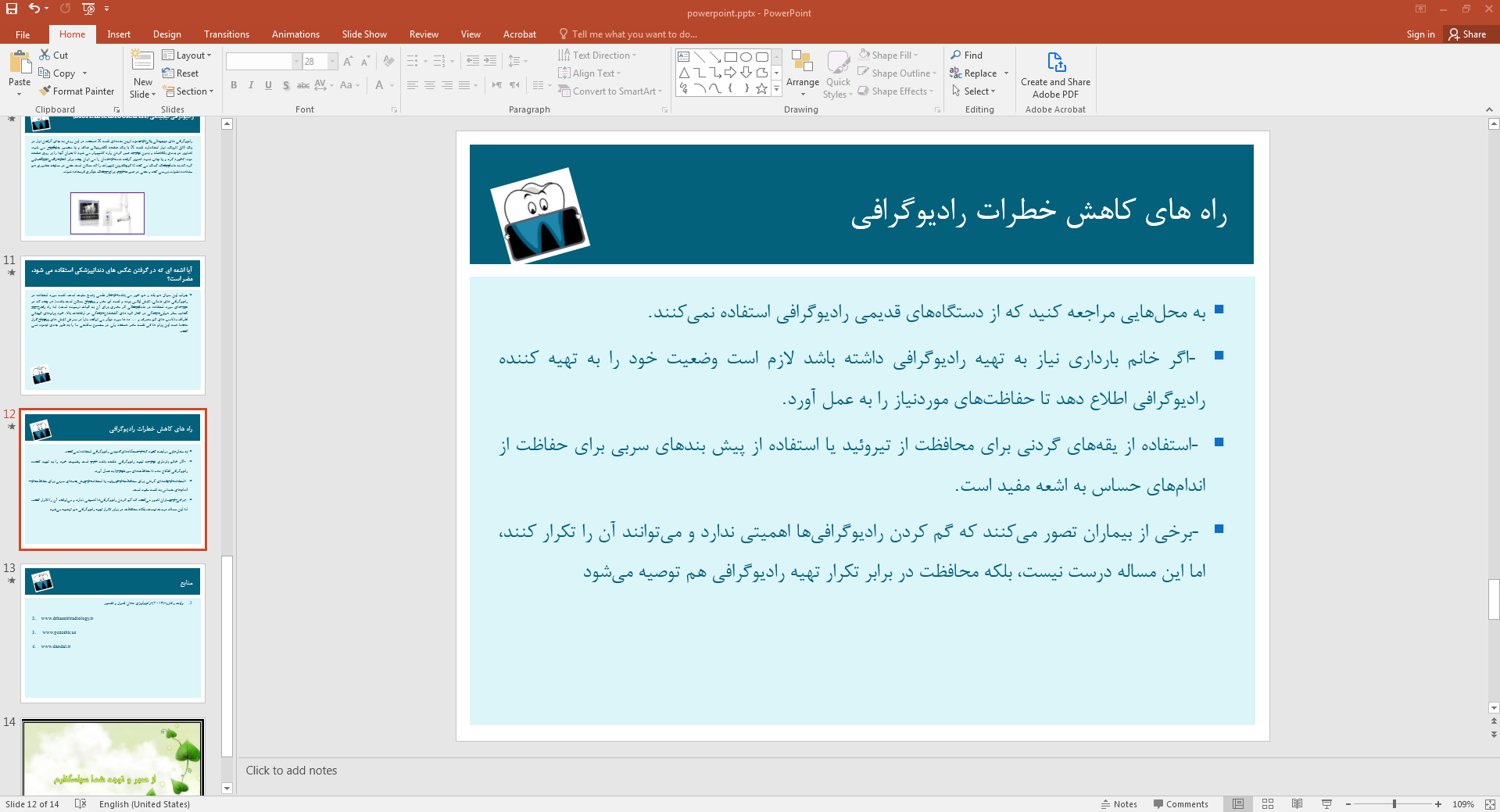The height and width of the screenshot is (812, 1500).
Task: Increase the list indent level
Action: click(490, 61)
